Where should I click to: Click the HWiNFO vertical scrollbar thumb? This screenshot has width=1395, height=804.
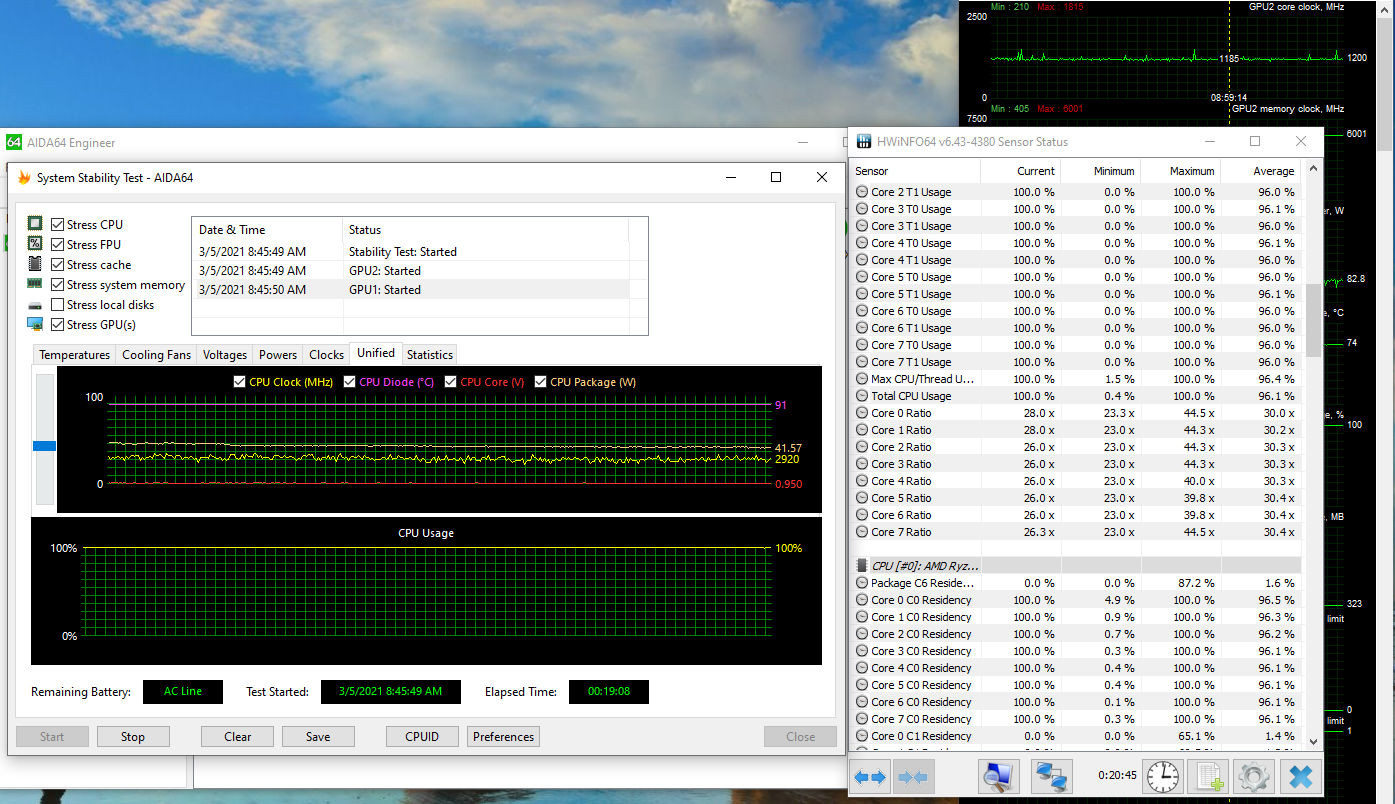[x=1314, y=320]
